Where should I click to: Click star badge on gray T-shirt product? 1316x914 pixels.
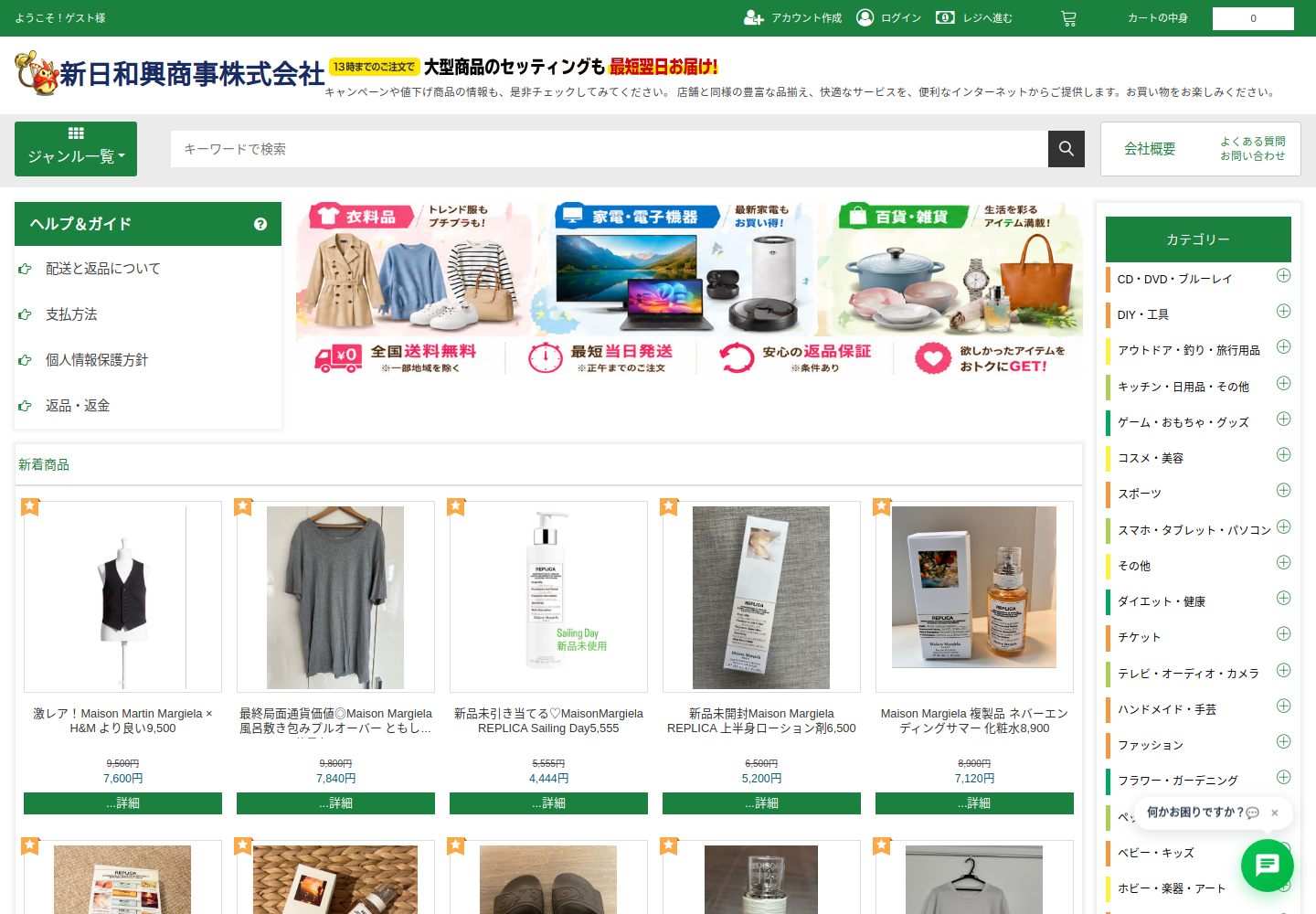click(x=243, y=506)
